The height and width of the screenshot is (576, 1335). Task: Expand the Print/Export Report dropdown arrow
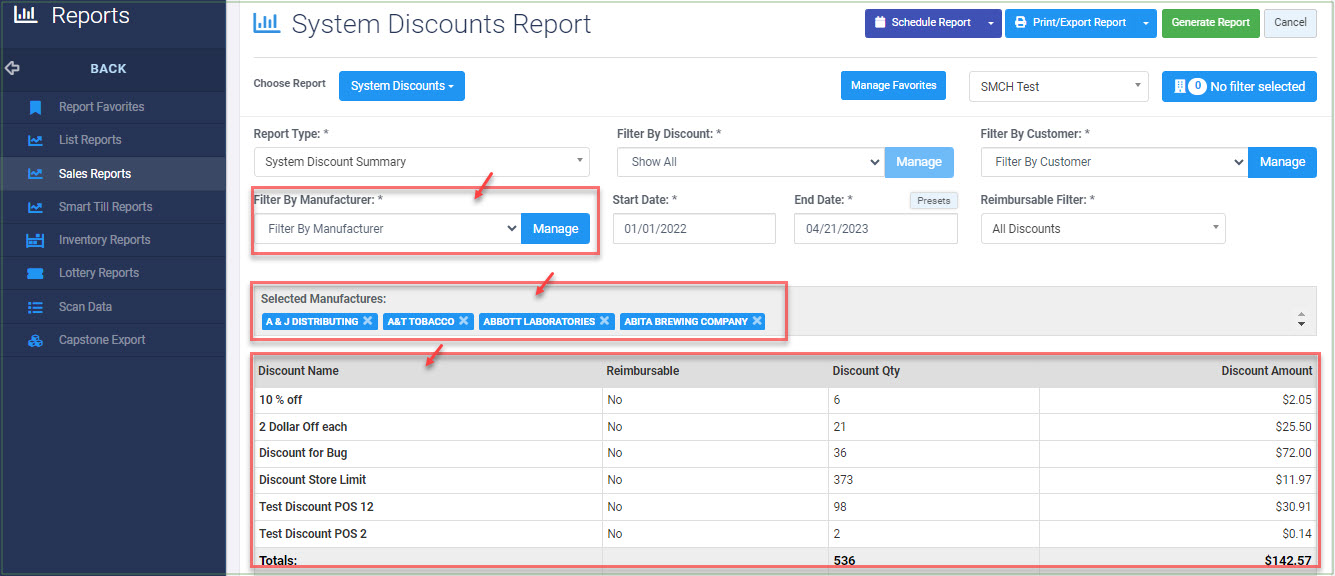tap(1146, 23)
